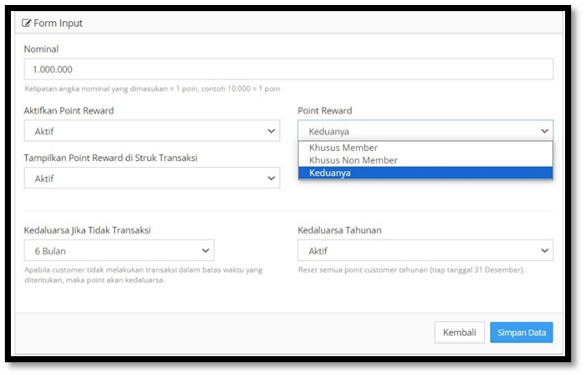
Task: Open the Aktifkan Point Reward dropdown
Action: tap(152, 131)
